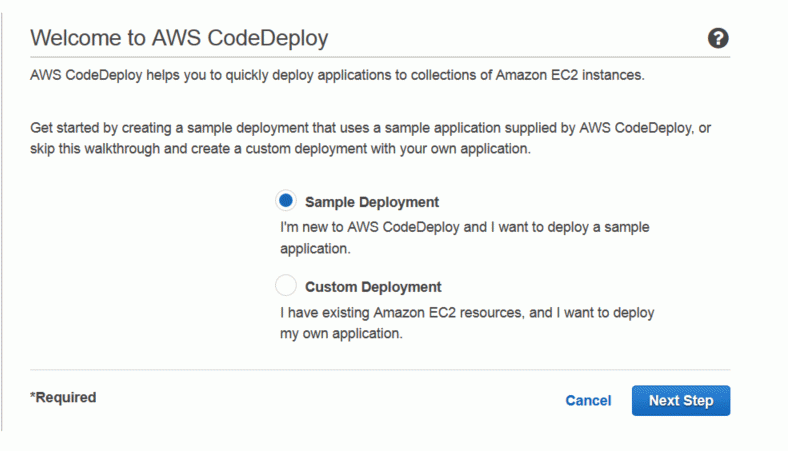Select the Sample Deployment radio button
788x451 pixels.
click(x=286, y=201)
